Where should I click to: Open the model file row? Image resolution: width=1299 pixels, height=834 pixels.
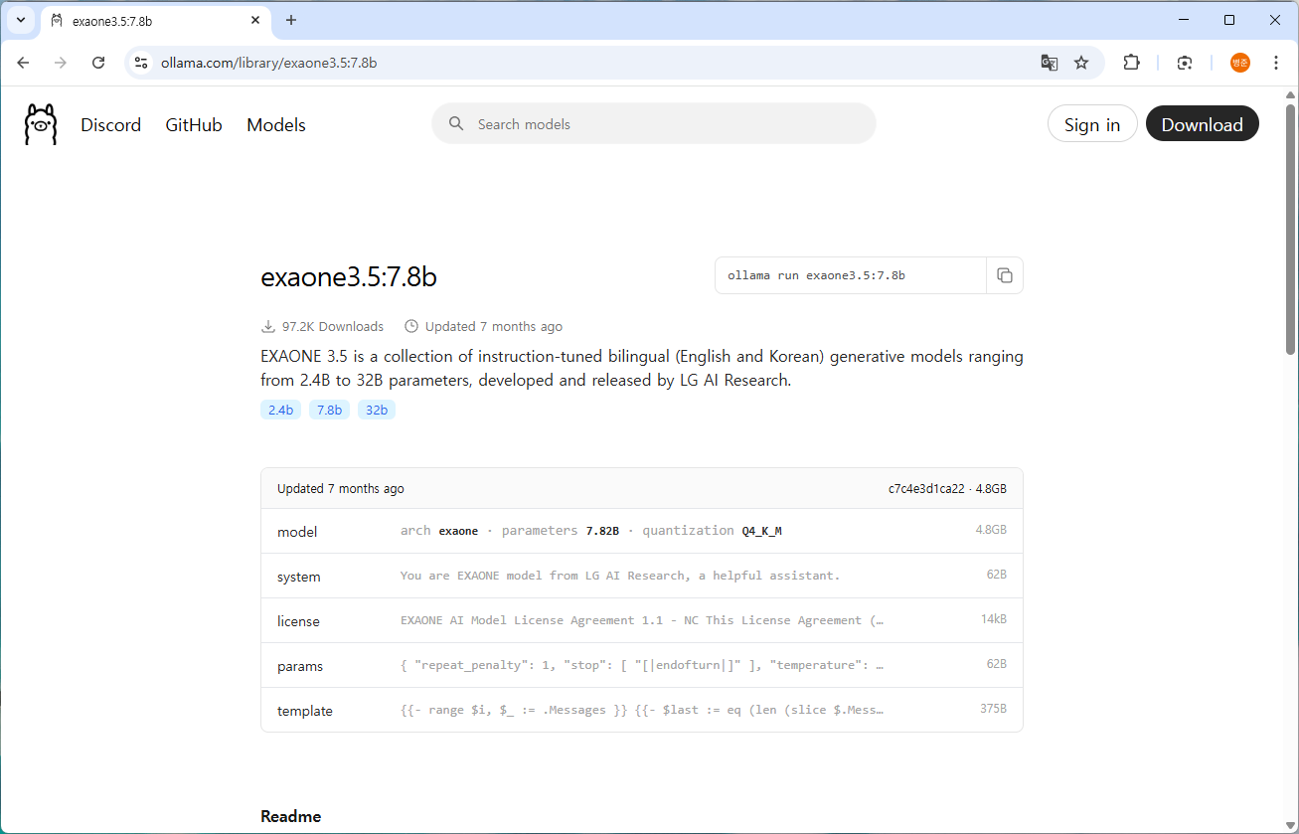click(642, 531)
